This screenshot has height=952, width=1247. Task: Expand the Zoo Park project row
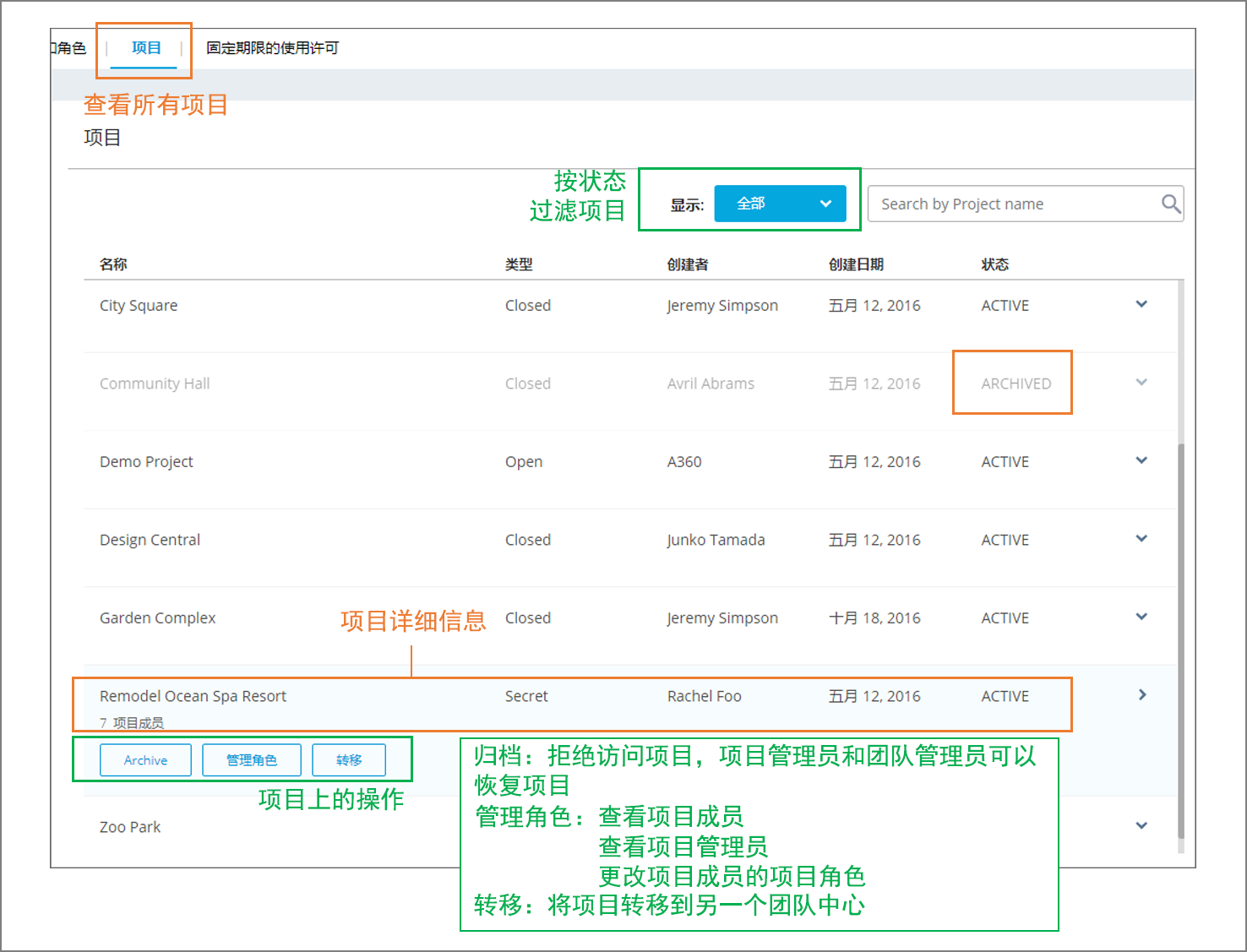point(1141,825)
